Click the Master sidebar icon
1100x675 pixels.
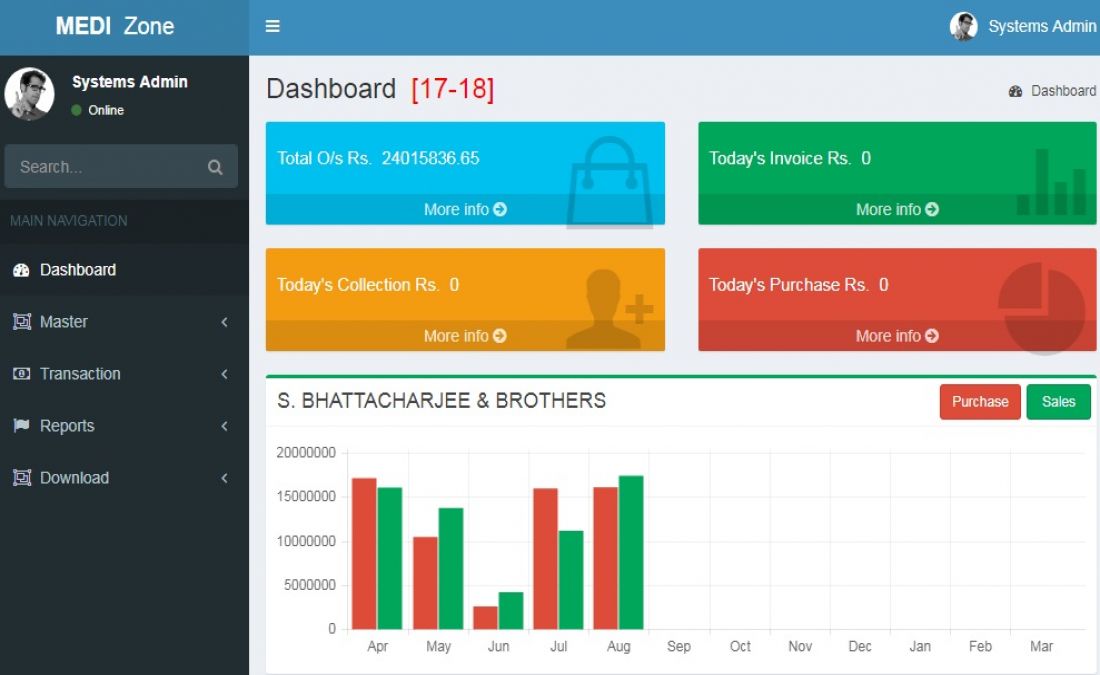click(21, 321)
